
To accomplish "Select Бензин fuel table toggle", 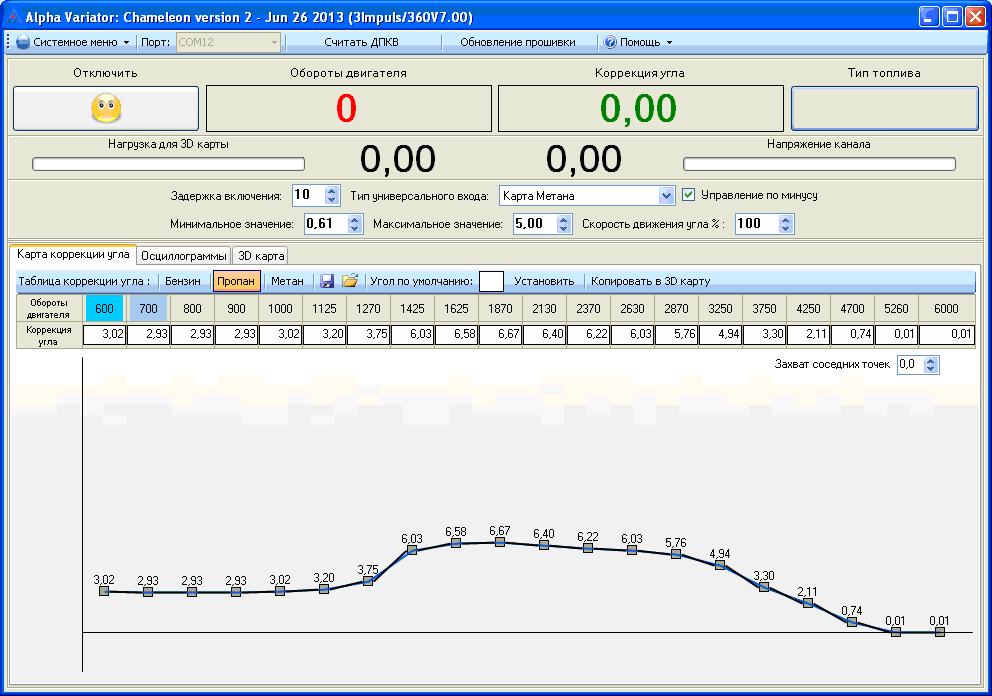I will click(182, 282).
